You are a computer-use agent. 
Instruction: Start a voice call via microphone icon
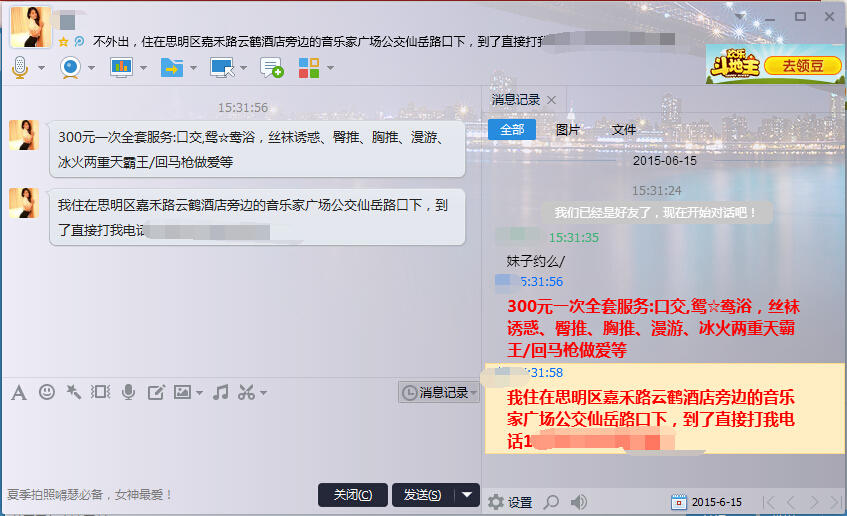click(20, 67)
